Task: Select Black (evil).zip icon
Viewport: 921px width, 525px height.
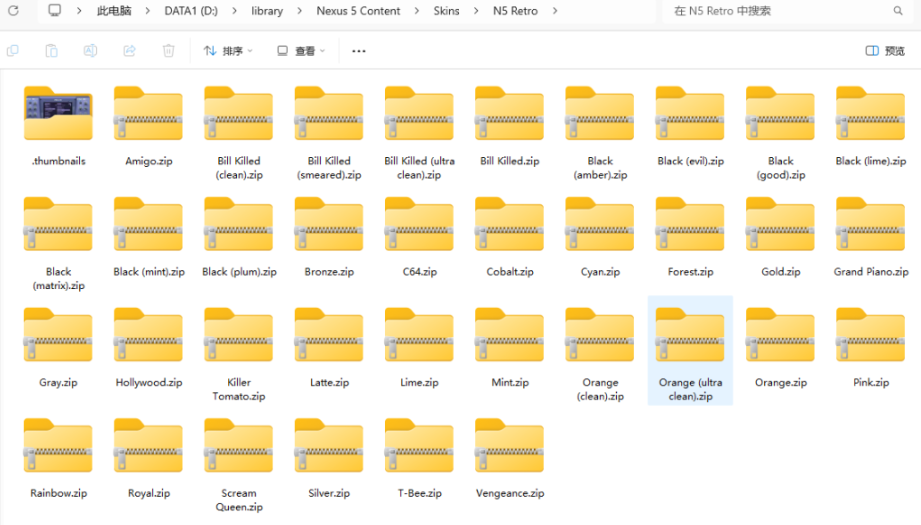Action: (690, 113)
